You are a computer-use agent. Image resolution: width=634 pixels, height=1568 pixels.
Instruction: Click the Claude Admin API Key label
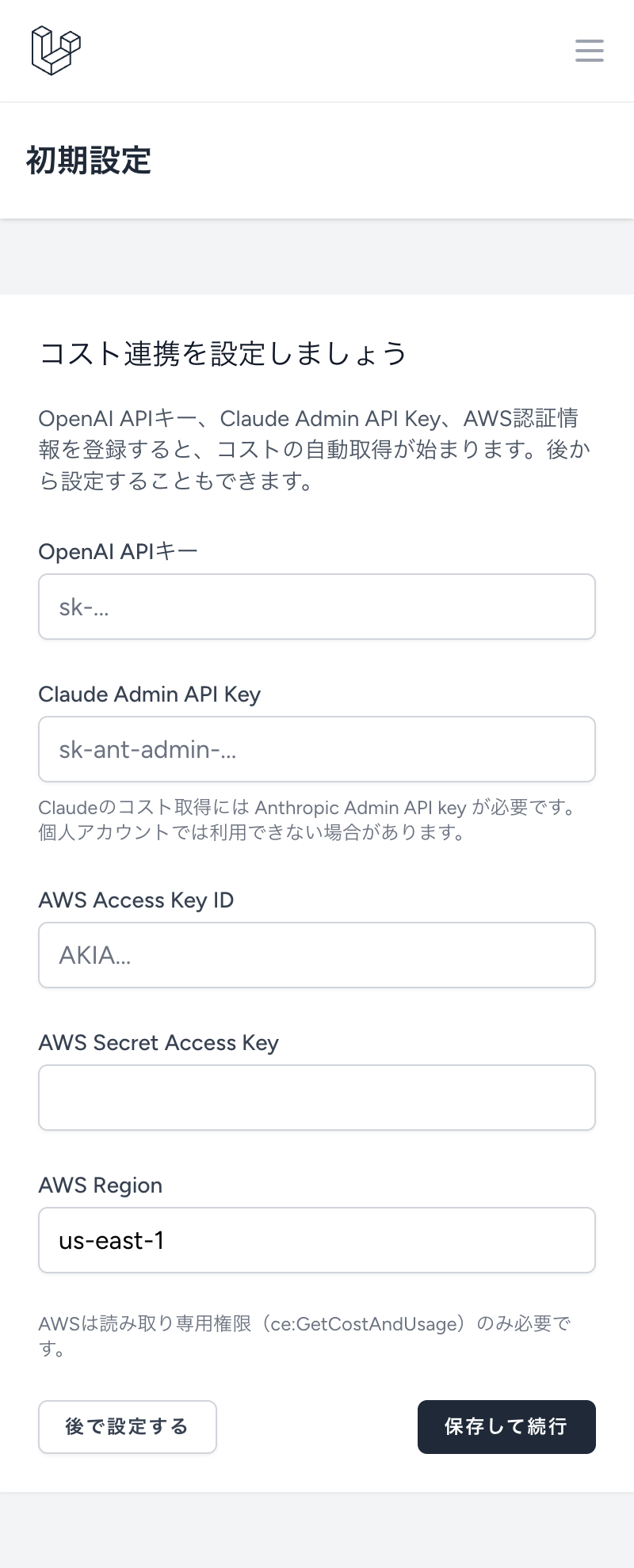pos(150,695)
